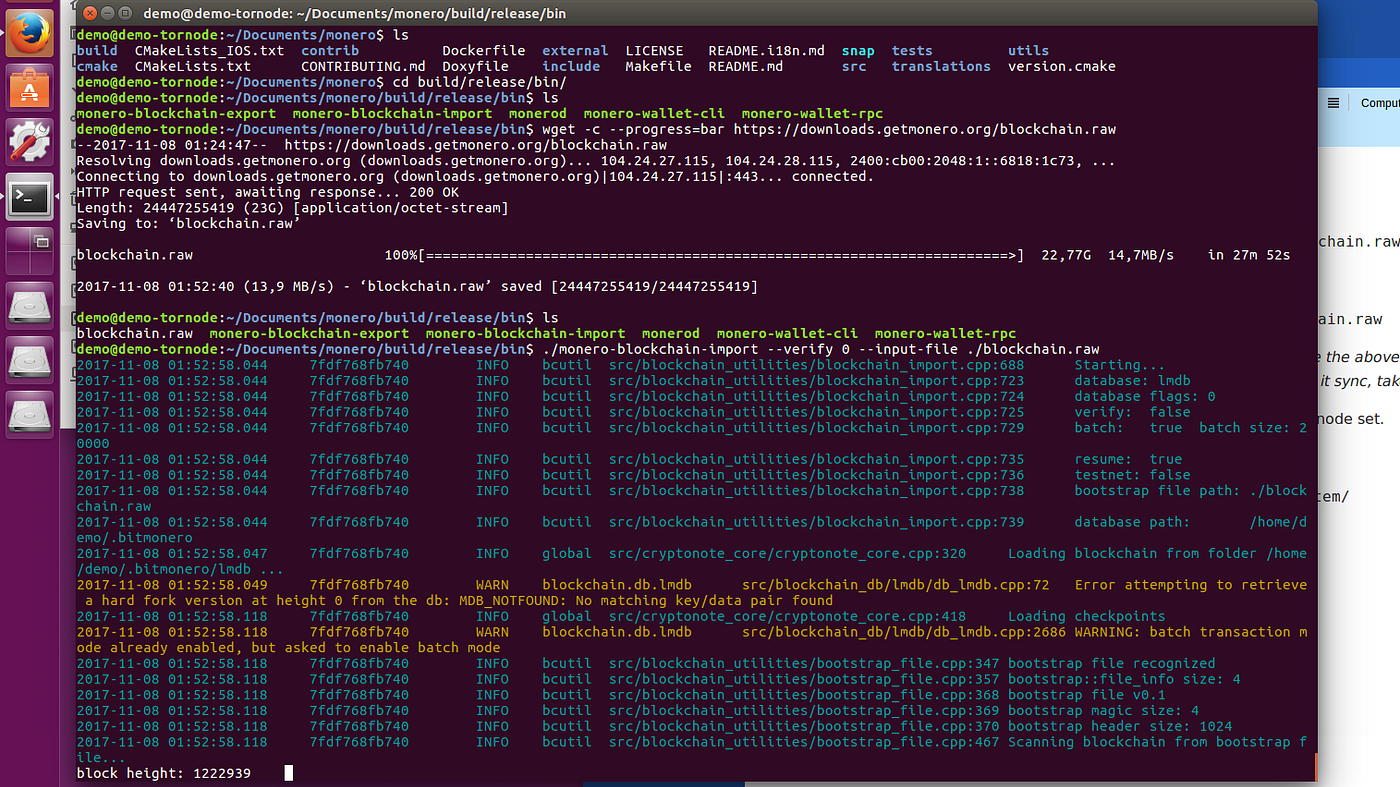Image resolution: width=1400 pixels, height=787 pixels.
Task: Click the 'version.cmake' file name
Action: (1062, 66)
